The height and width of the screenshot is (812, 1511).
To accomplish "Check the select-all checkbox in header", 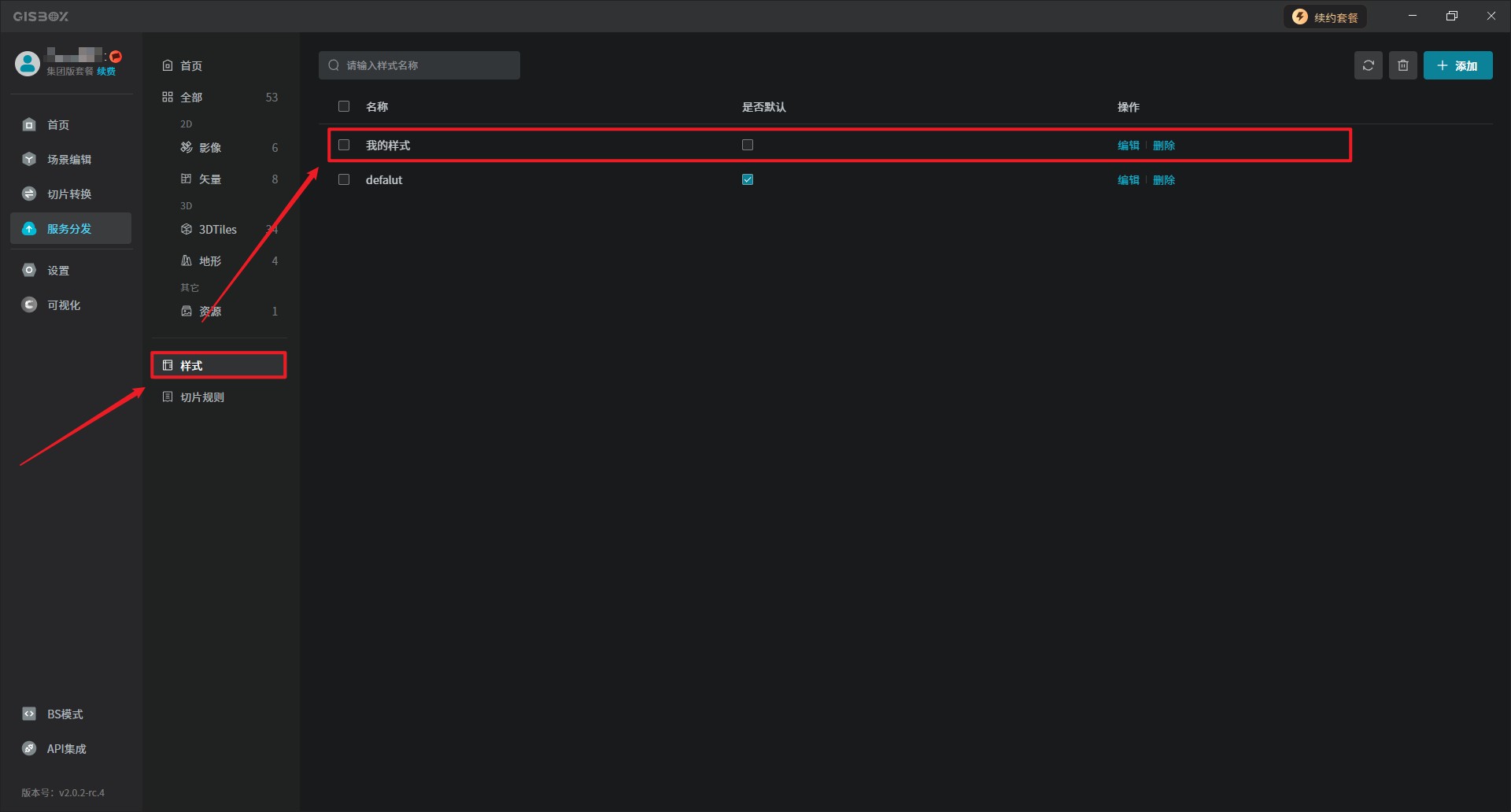I will coord(344,106).
